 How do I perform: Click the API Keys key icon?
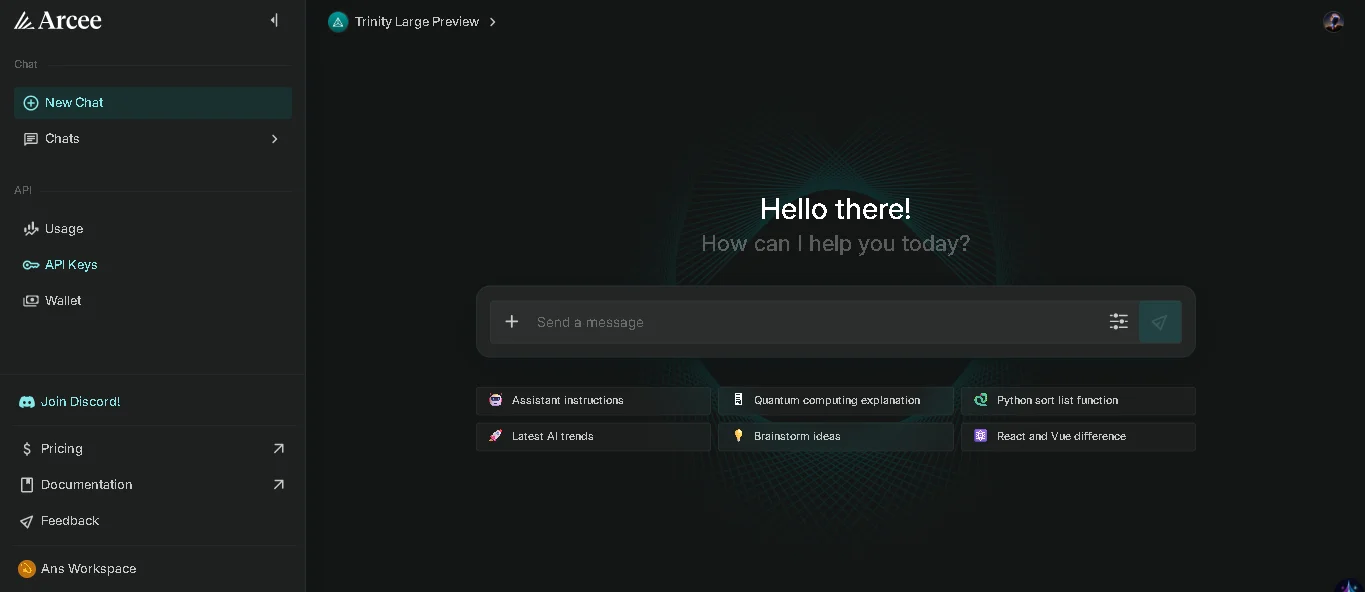31,265
